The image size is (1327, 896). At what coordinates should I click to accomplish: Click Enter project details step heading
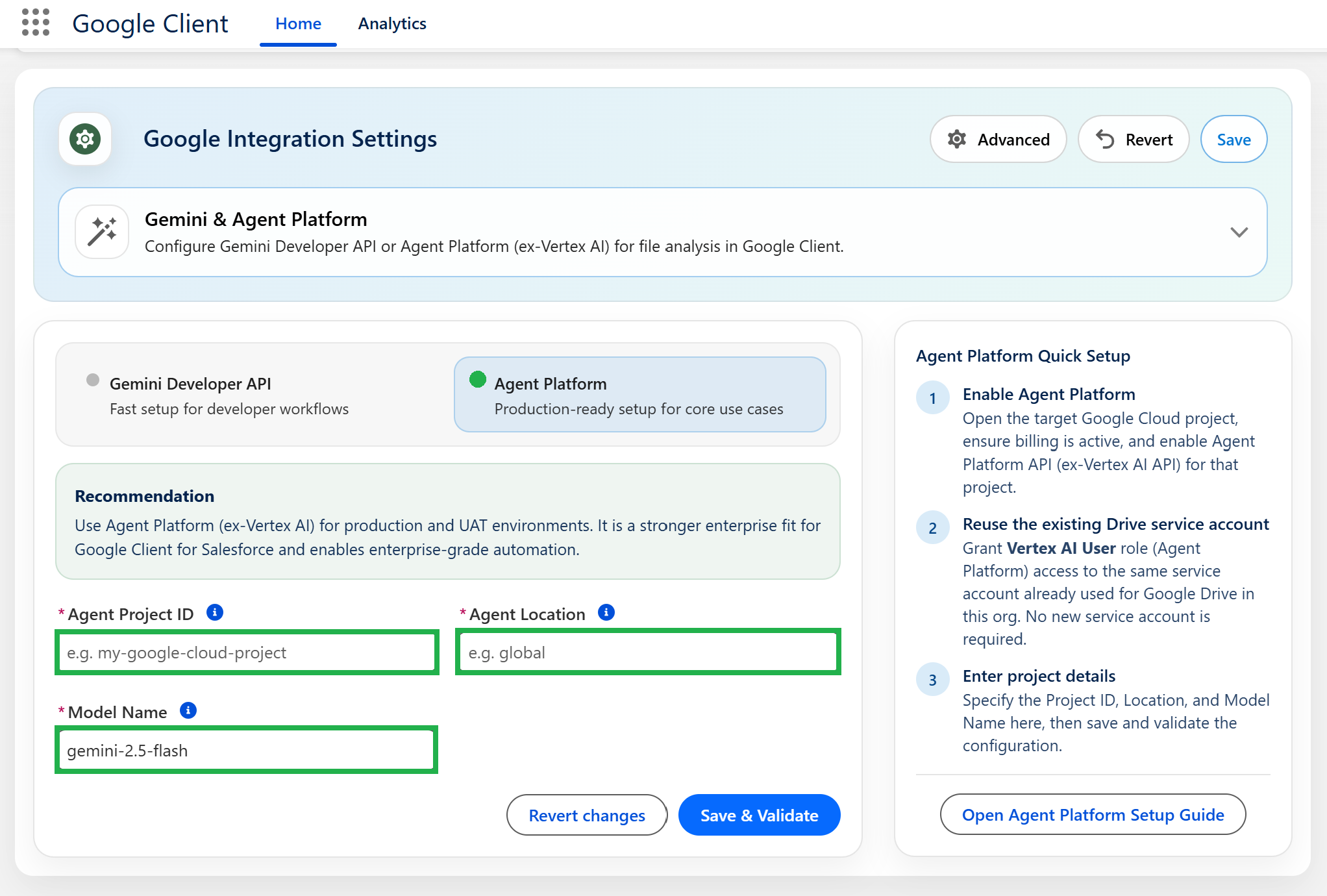1039,676
